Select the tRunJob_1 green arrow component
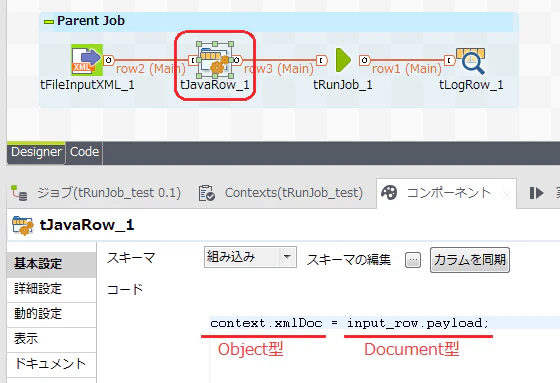Image resolution: width=560 pixels, height=383 pixels. [x=343, y=60]
